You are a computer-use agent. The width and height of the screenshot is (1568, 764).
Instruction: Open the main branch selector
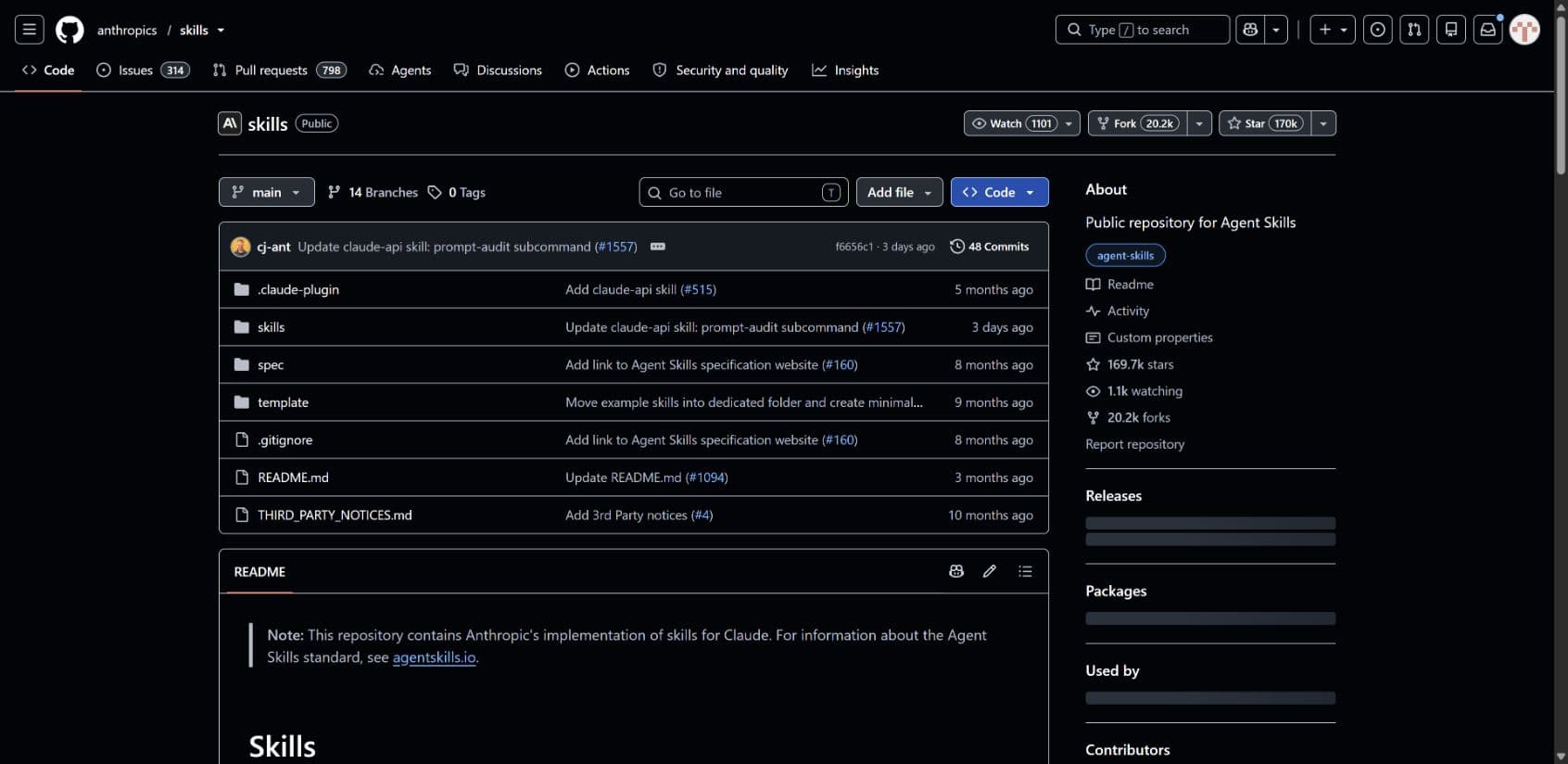[266, 192]
